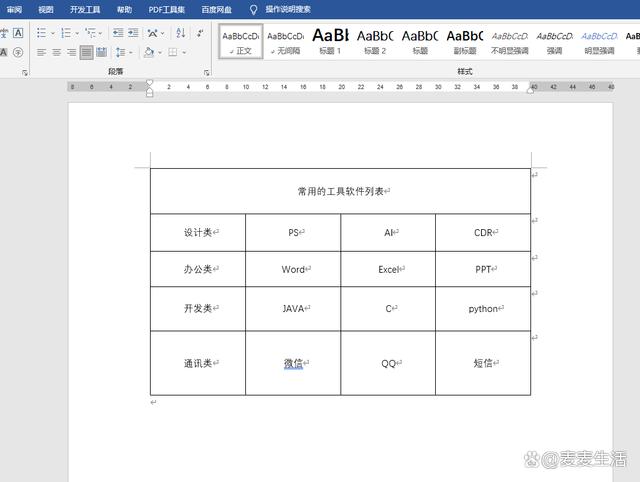Open 百度网盘 tab
Screen dimensions: 640x482
(216, 9)
